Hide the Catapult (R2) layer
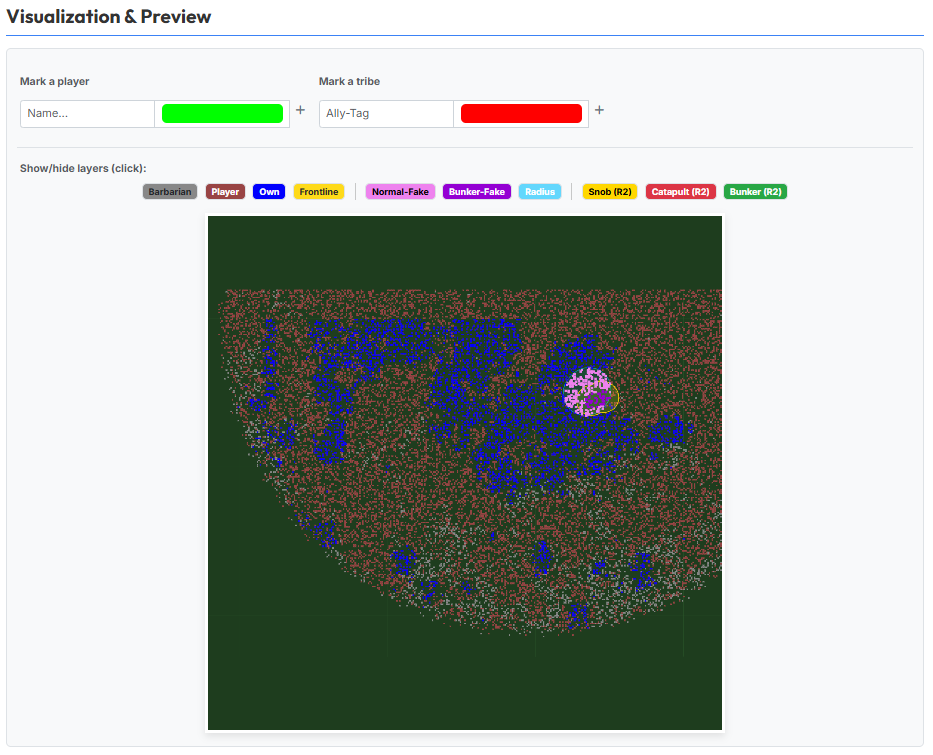Image resolution: width=933 pixels, height=755 pixels. pos(681,192)
